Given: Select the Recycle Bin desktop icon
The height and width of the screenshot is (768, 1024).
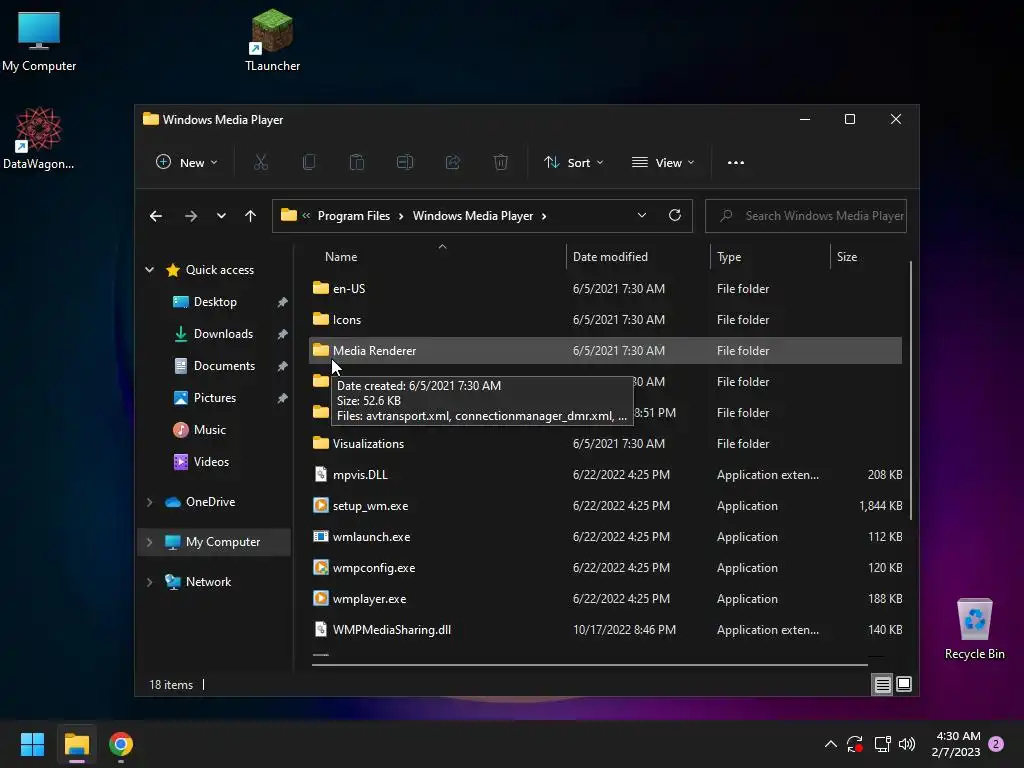Looking at the screenshot, I should (x=974, y=629).
